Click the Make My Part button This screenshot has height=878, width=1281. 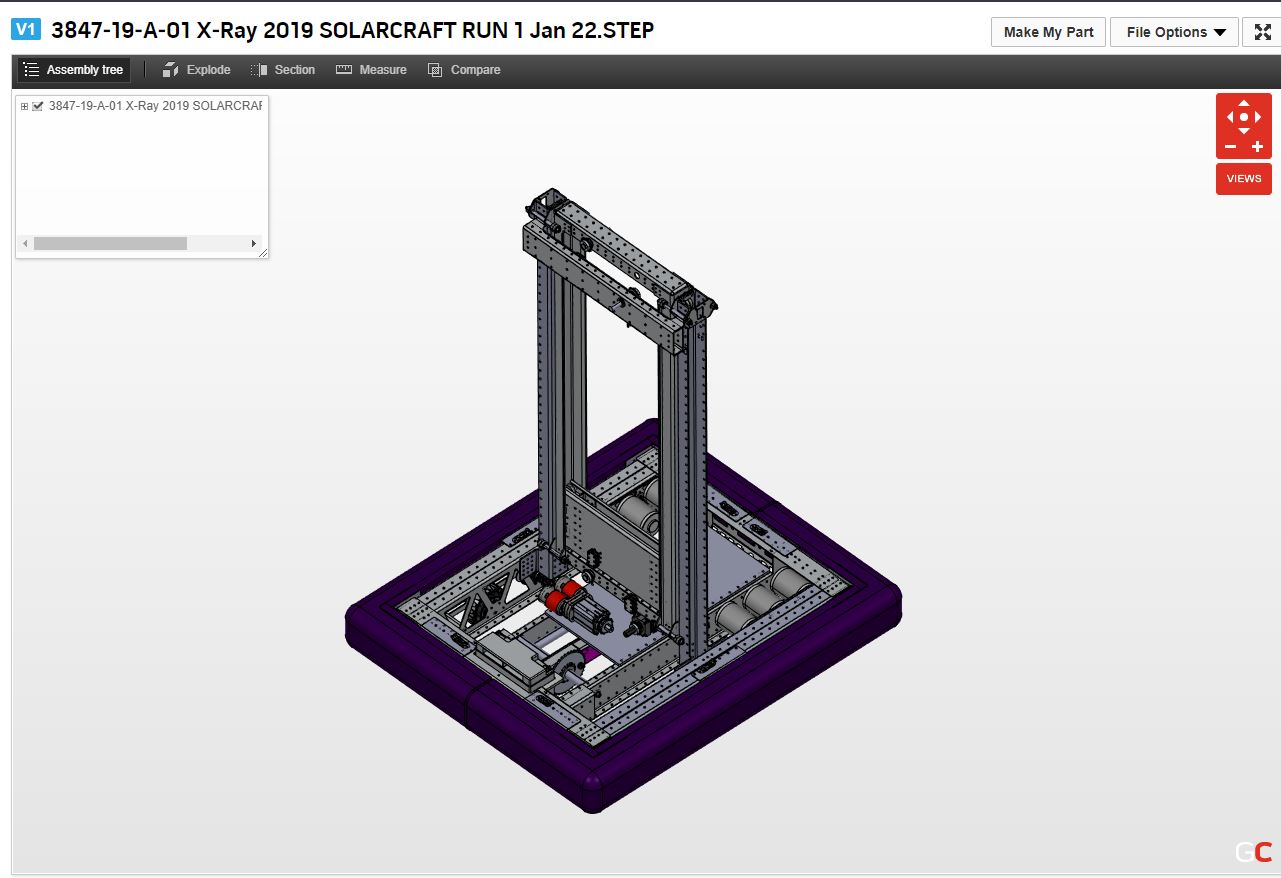[x=1048, y=32]
